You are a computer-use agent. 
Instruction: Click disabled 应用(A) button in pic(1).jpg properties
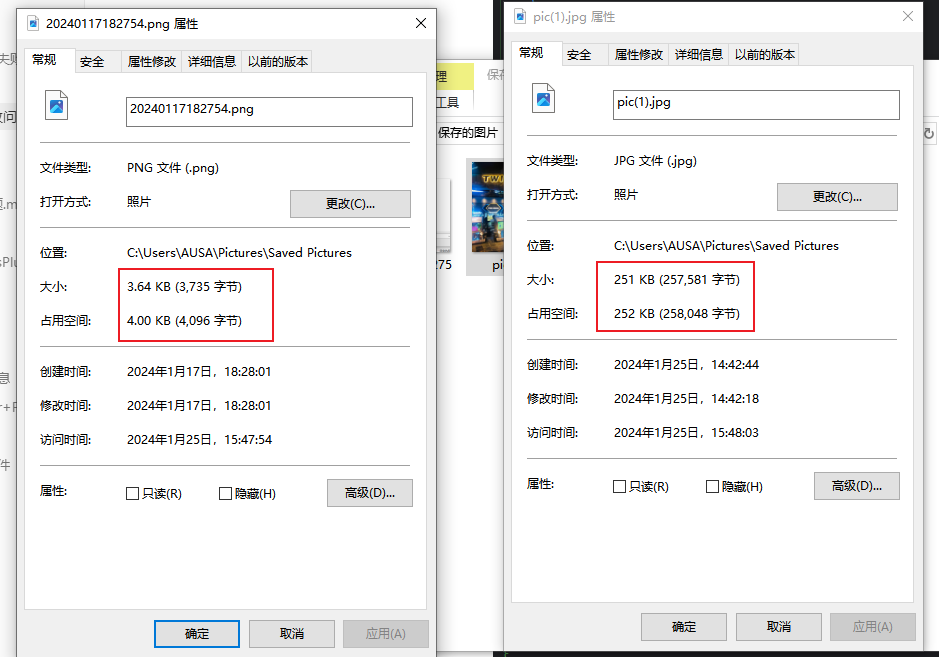coord(873,627)
